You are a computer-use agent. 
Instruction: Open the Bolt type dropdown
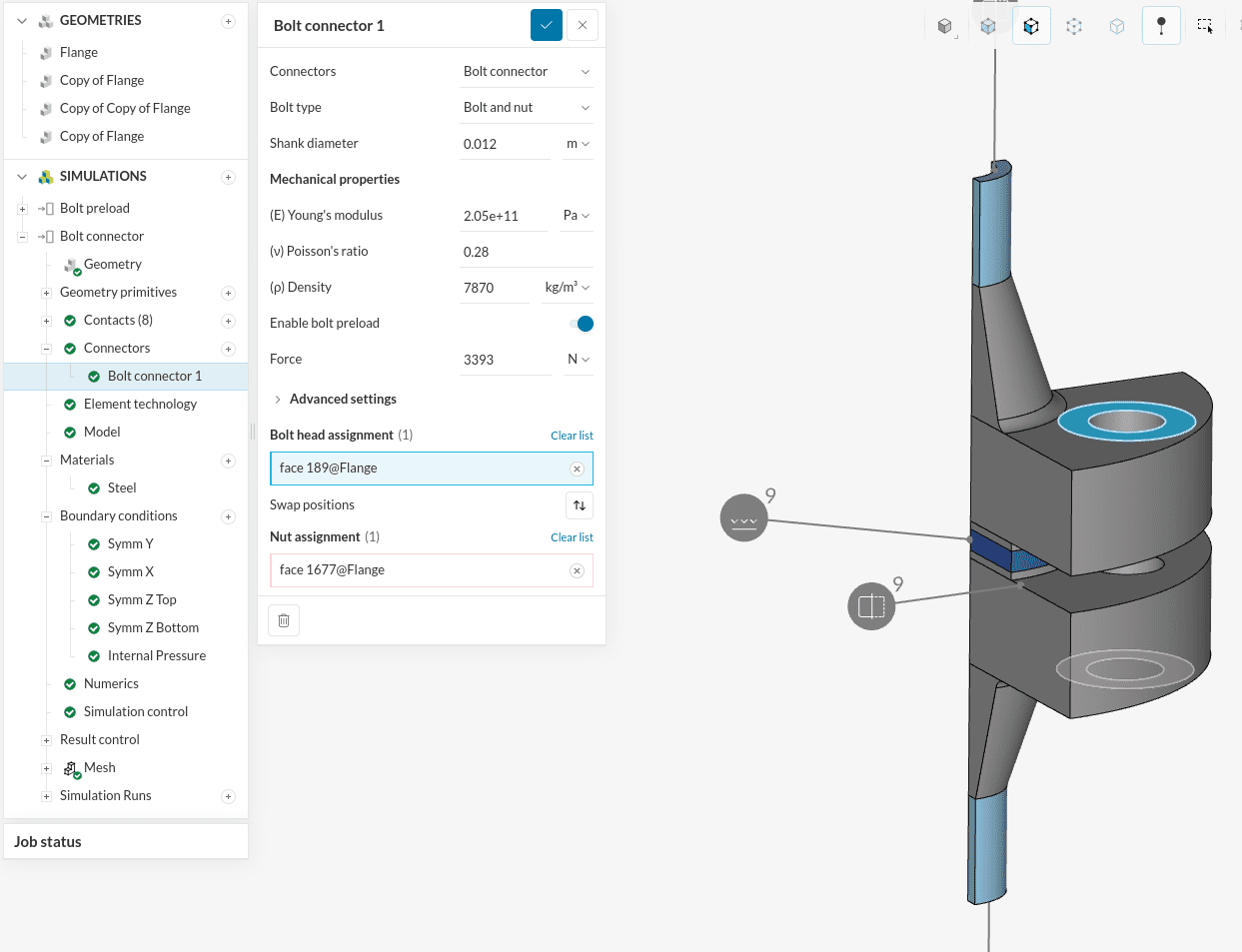[x=527, y=108]
